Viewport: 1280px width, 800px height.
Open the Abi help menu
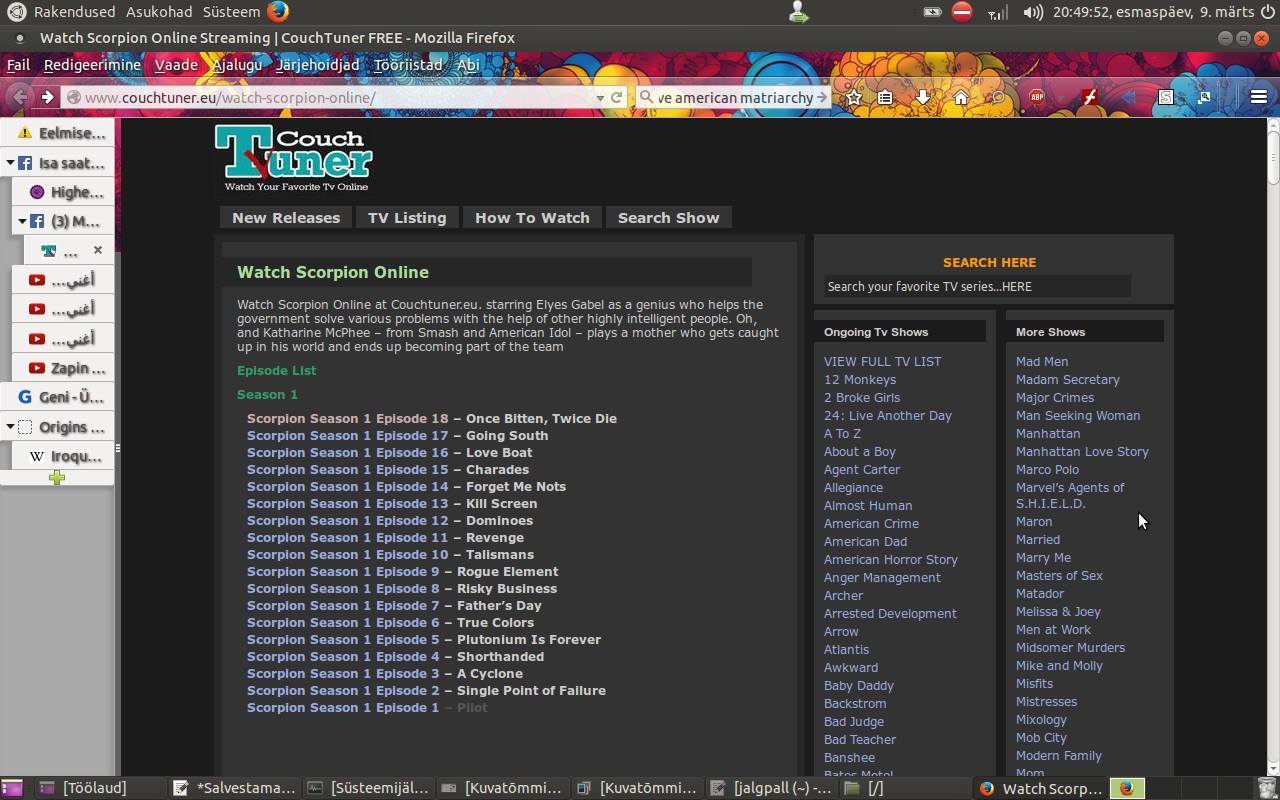(468, 65)
